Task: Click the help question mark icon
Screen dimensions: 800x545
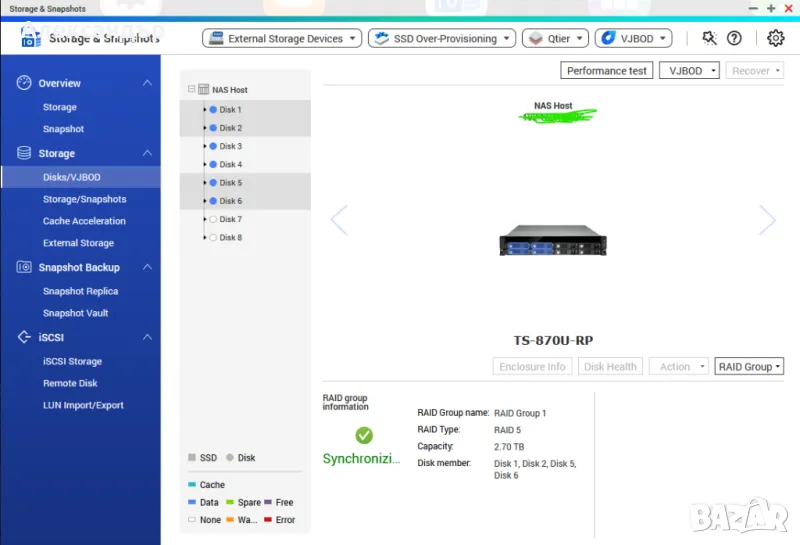Action: click(734, 38)
